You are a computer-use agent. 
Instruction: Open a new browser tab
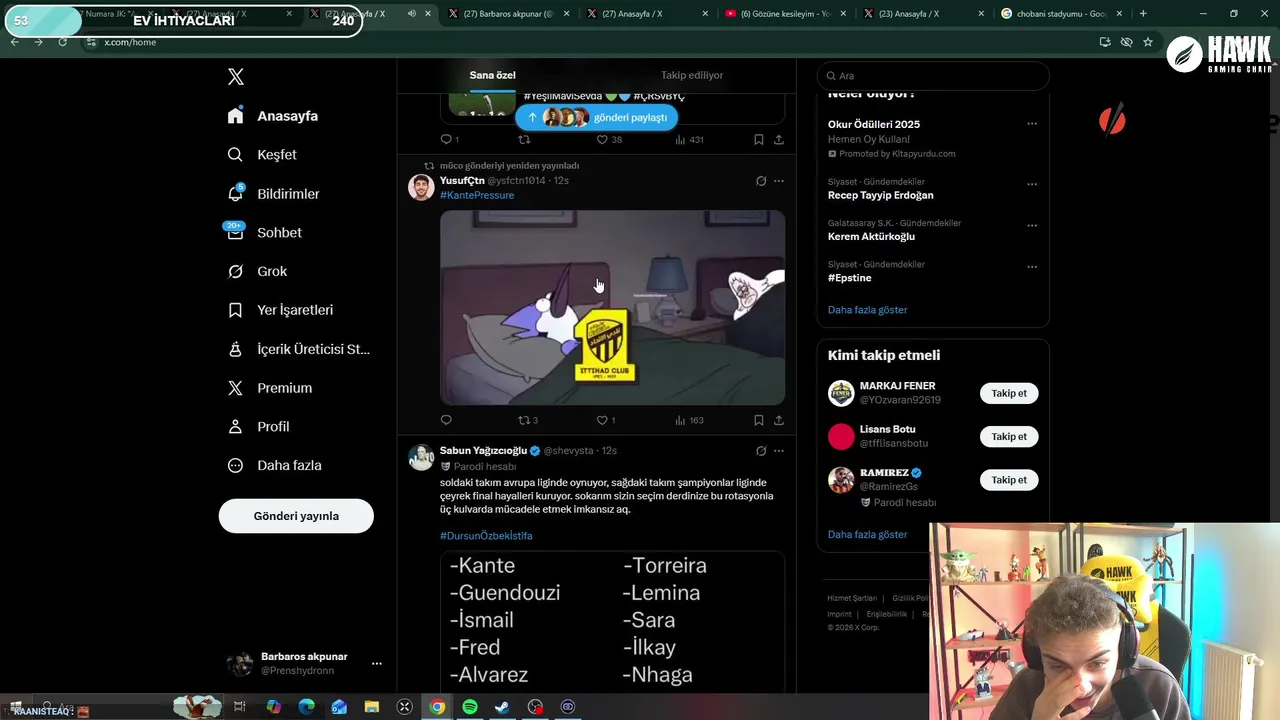point(1143,14)
